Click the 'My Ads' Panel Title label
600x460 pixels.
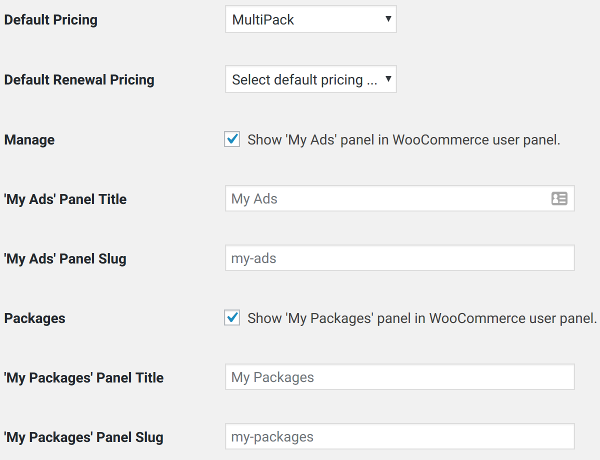point(65,199)
